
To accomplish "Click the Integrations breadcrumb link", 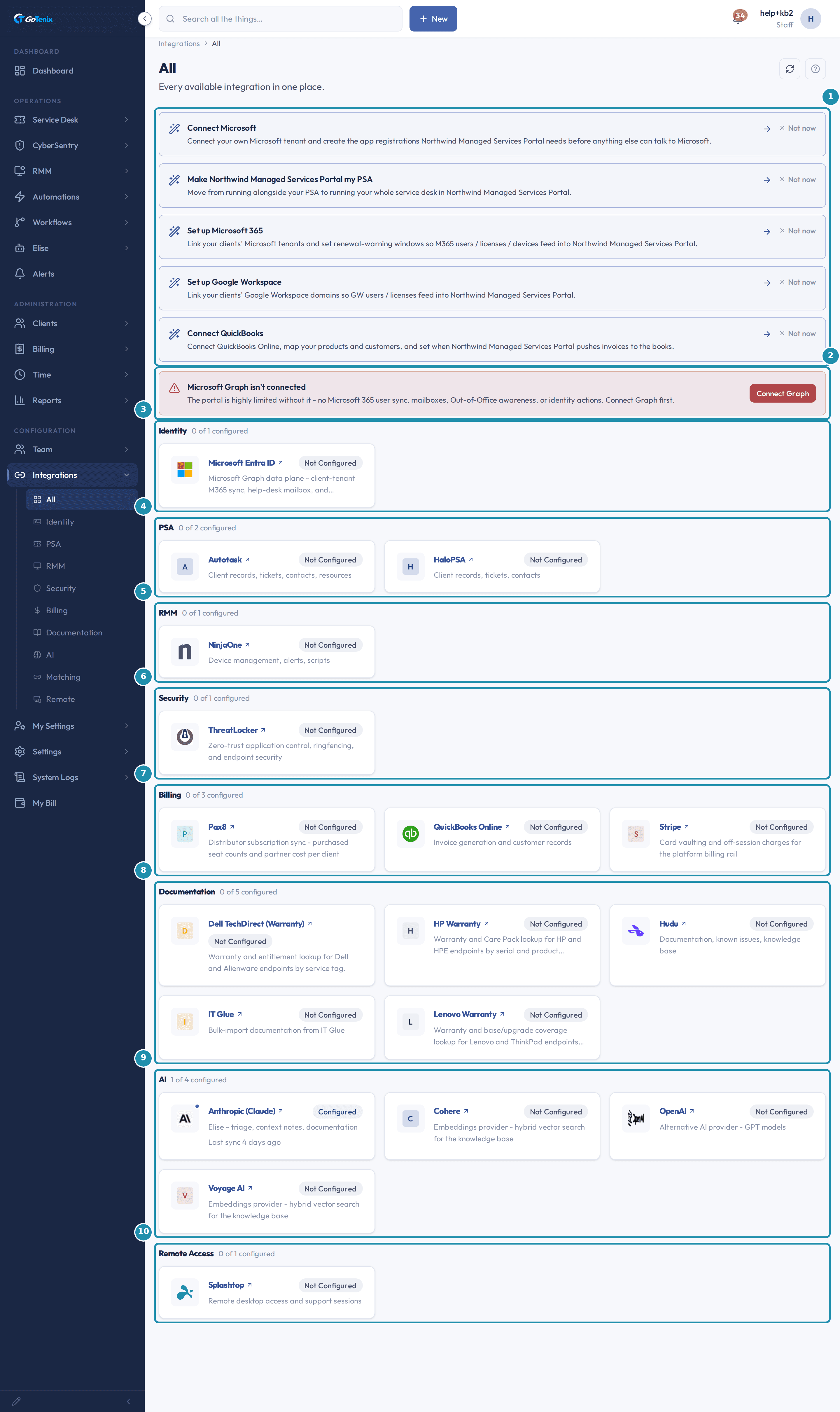I will click(x=179, y=43).
